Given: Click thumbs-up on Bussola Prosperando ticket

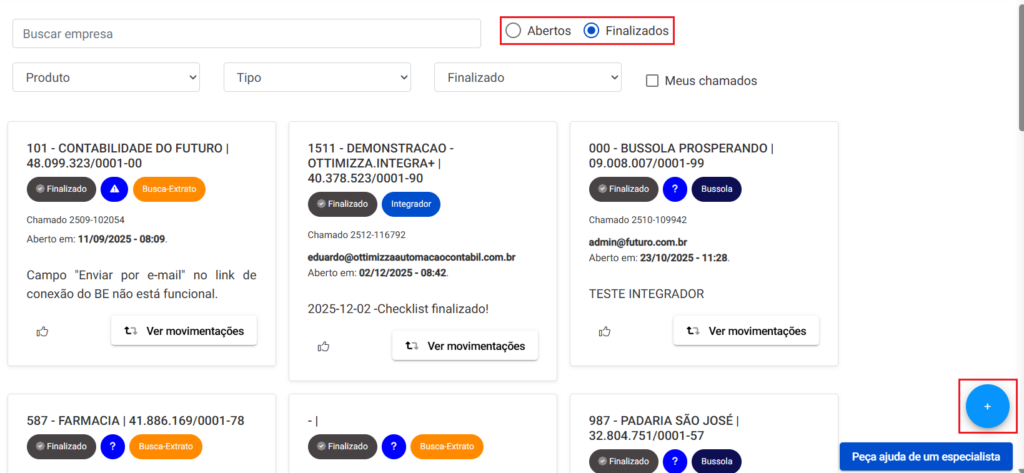Looking at the screenshot, I should click(x=605, y=331).
